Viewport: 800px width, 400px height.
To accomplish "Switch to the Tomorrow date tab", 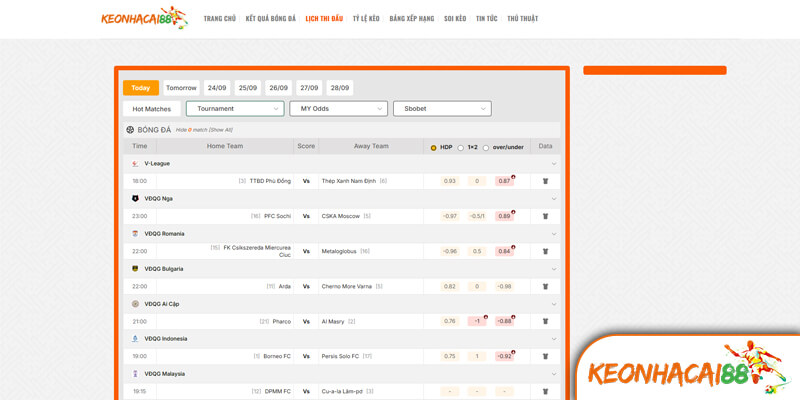I will [x=181, y=88].
